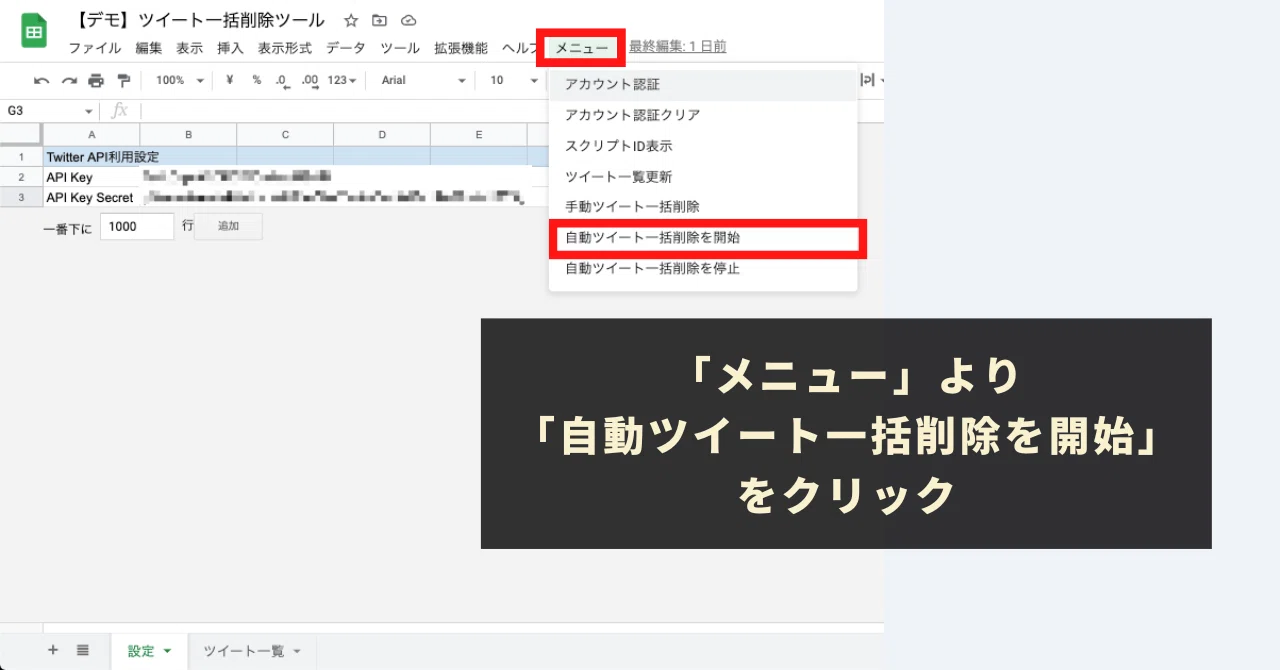This screenshot has height=670, width=1280.
Task: Open the Arial font dropdown
Action: click(423, 80)
